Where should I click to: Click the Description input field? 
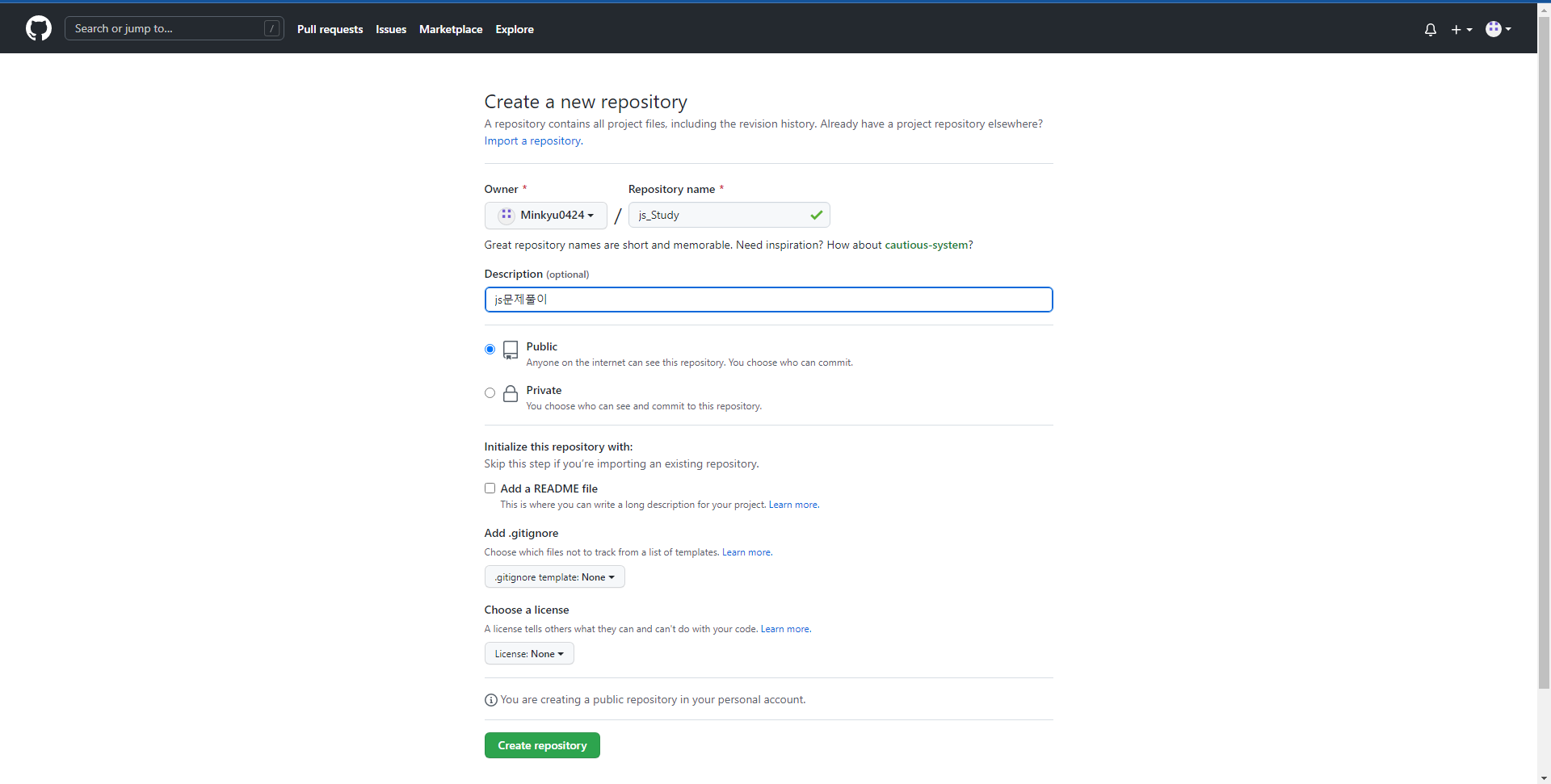tap(768, 300)
